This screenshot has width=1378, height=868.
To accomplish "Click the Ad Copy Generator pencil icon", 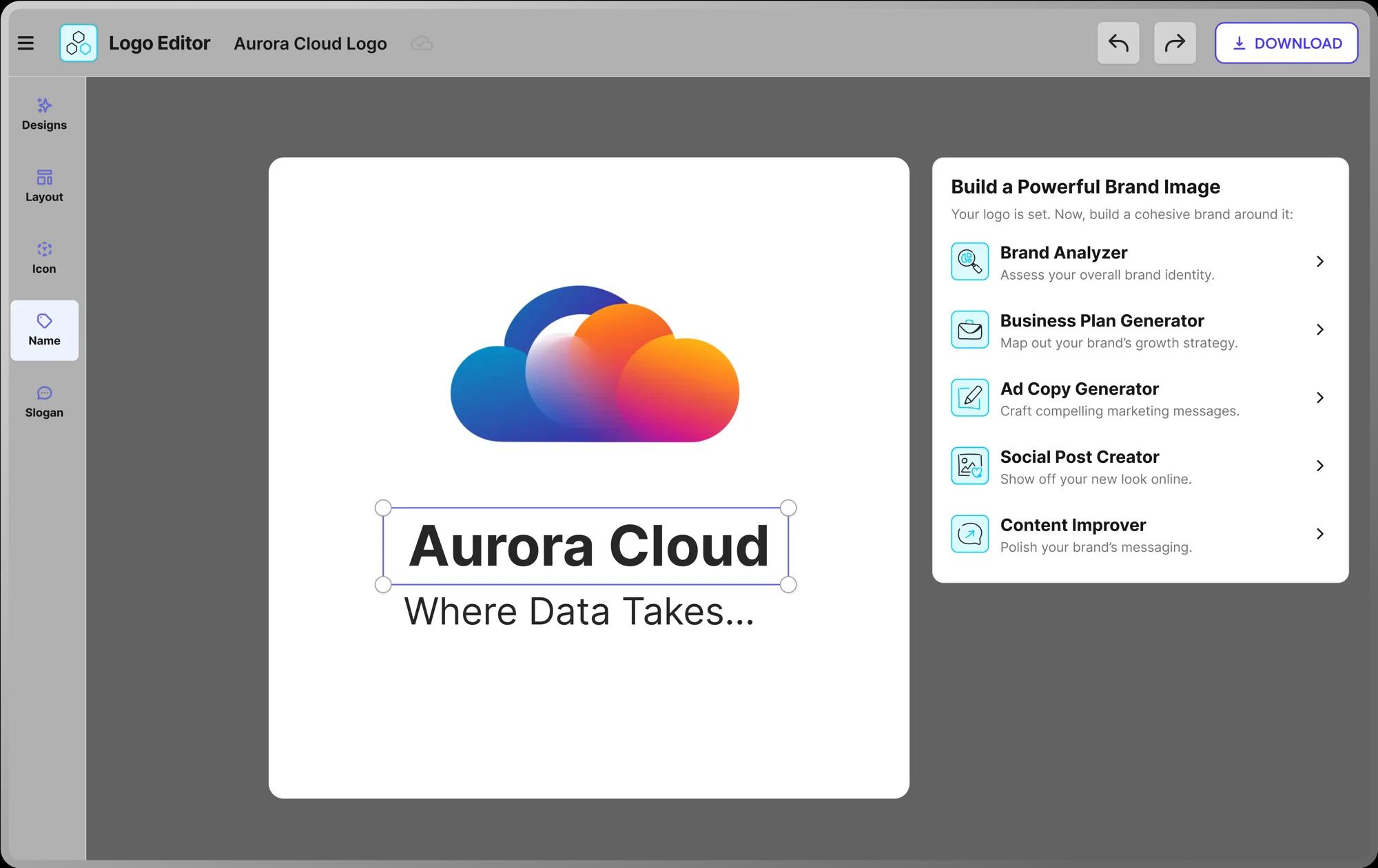I will coord(969,397).
